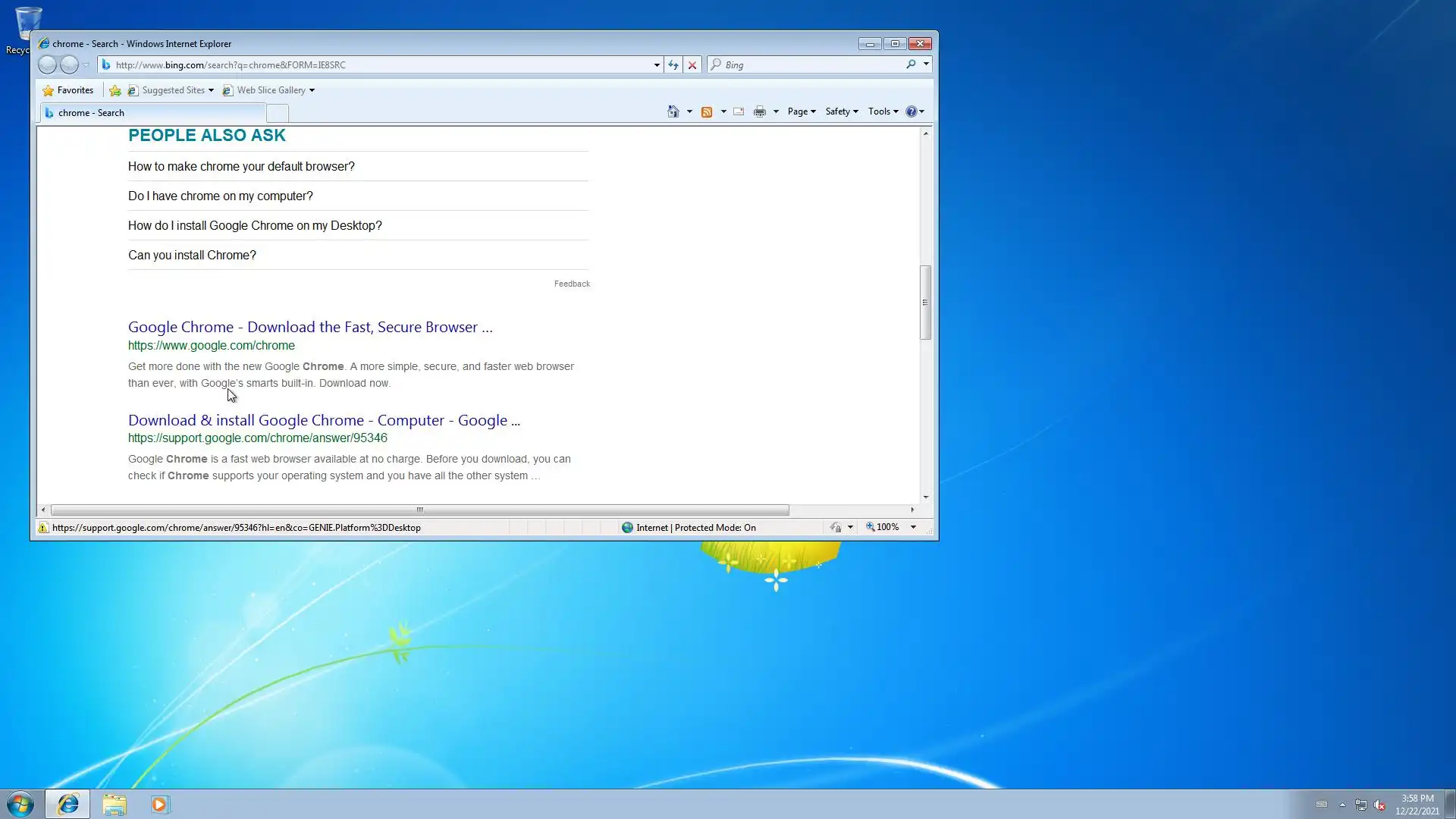Image resolution: width=1456 pixels, height=819 pixels.
Task: Expand the address bar URL history dropdown
Action: pyautogui.click(x=657, y=65)
